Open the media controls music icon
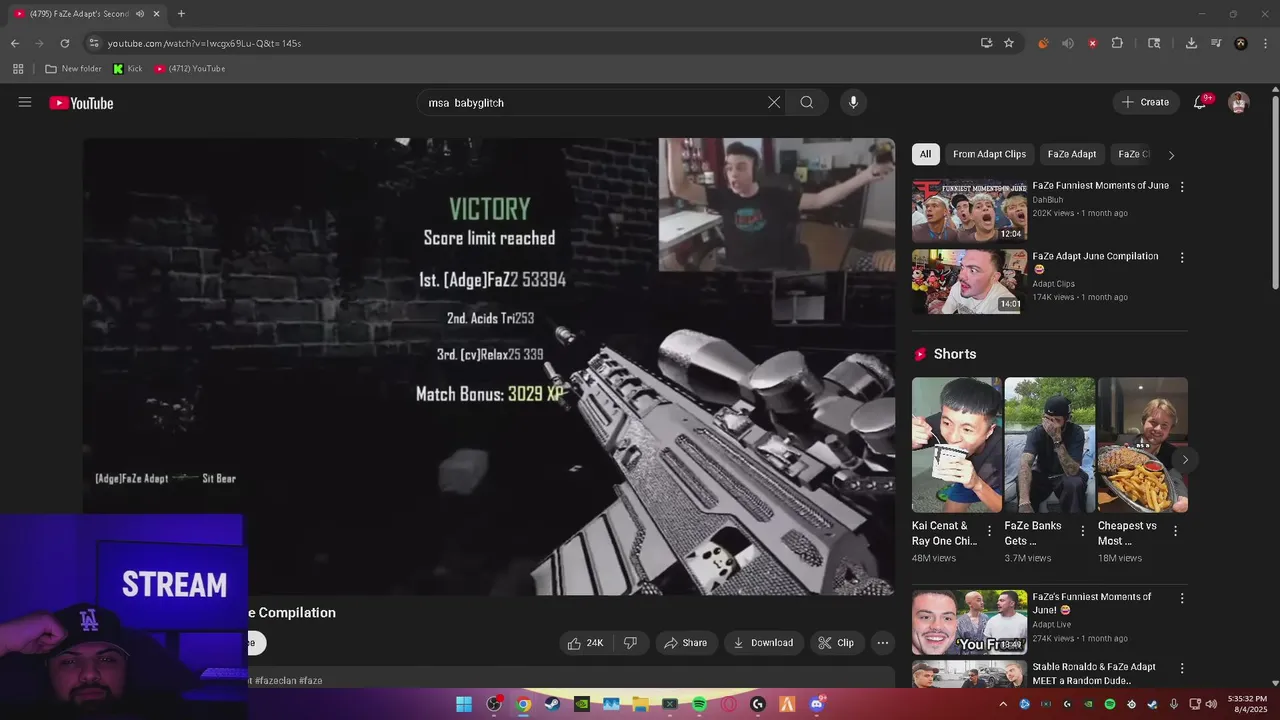The height and width of the screenshot is (720, 1280). [x=1216, y=43]
